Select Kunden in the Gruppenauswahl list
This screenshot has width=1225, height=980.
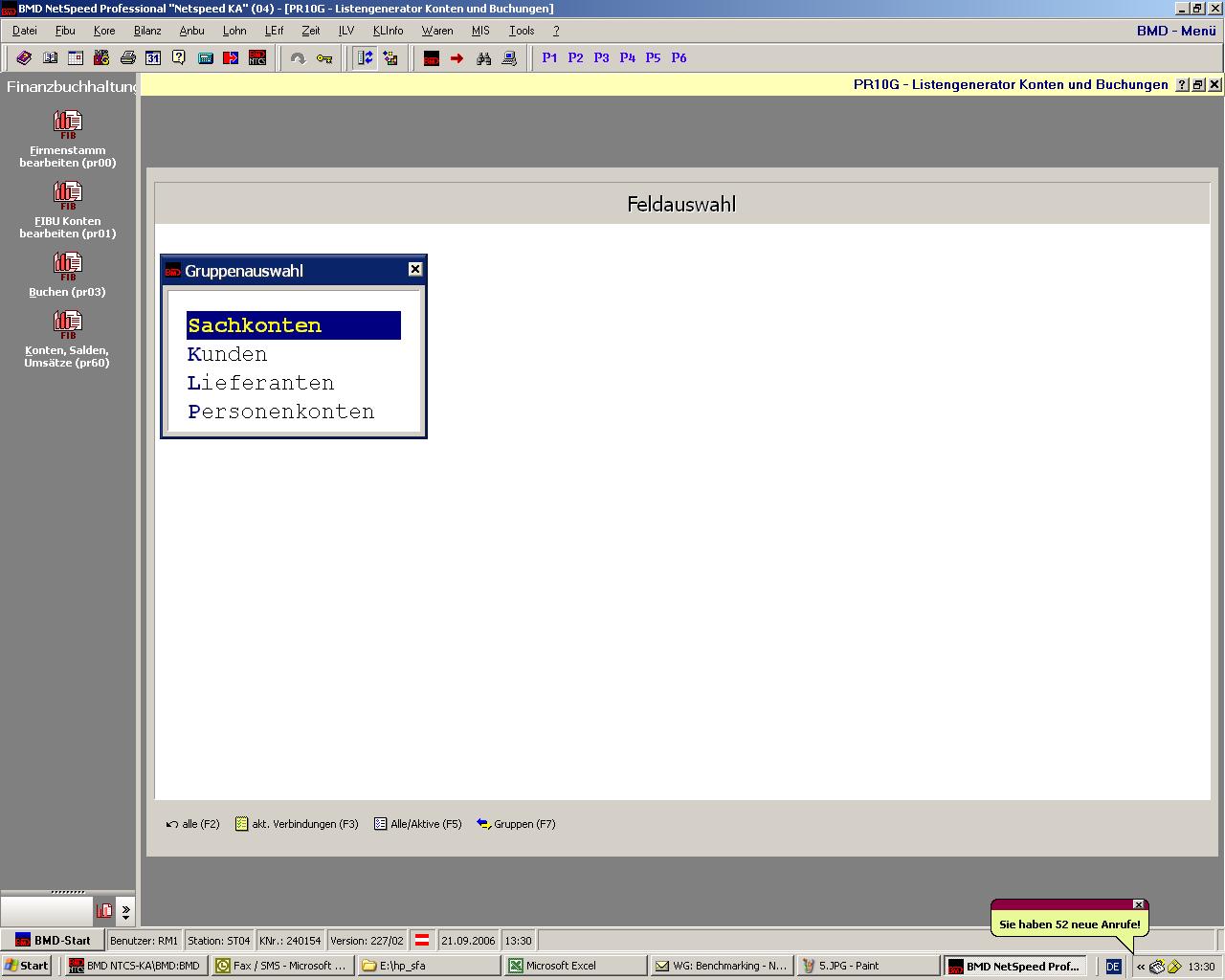pyautogui.click(x=228, y=354)
